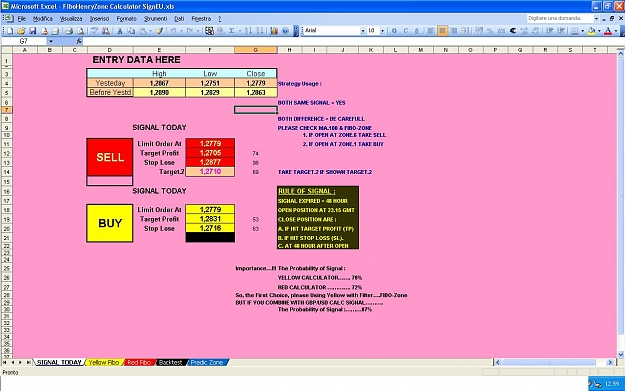Viewport: 625px width, 391px height.
Task: Create a new workbook
Action: [x=10, y=31]
